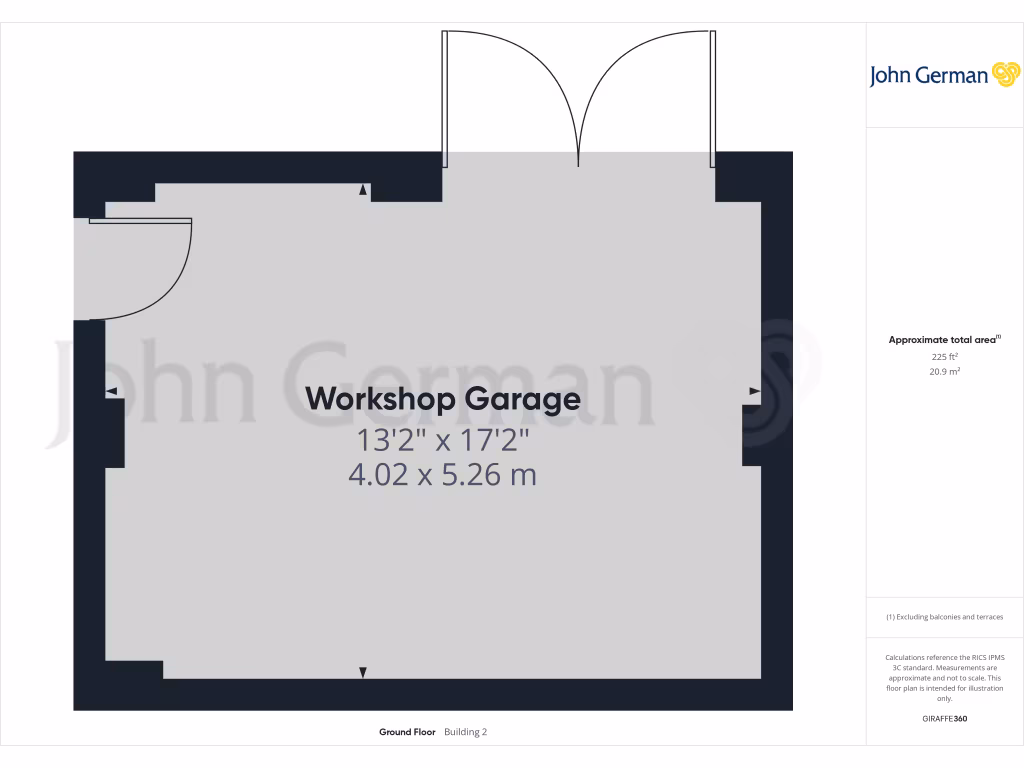Click the John German brand name text

(928, 76)
